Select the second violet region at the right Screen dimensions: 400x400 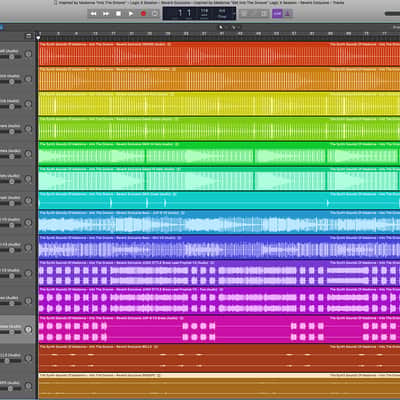point(364,273)
